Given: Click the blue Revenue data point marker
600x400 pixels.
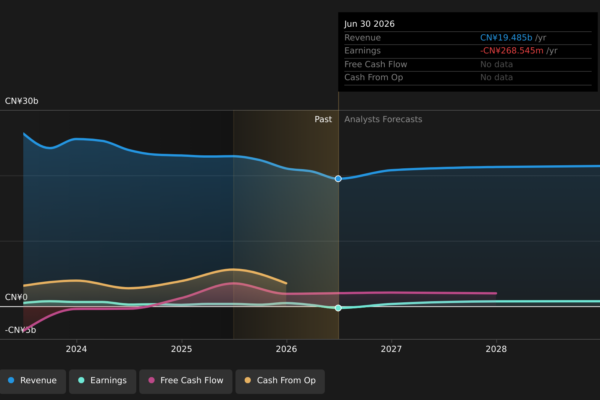Looking at the screenshot, I should pos(338,179).
